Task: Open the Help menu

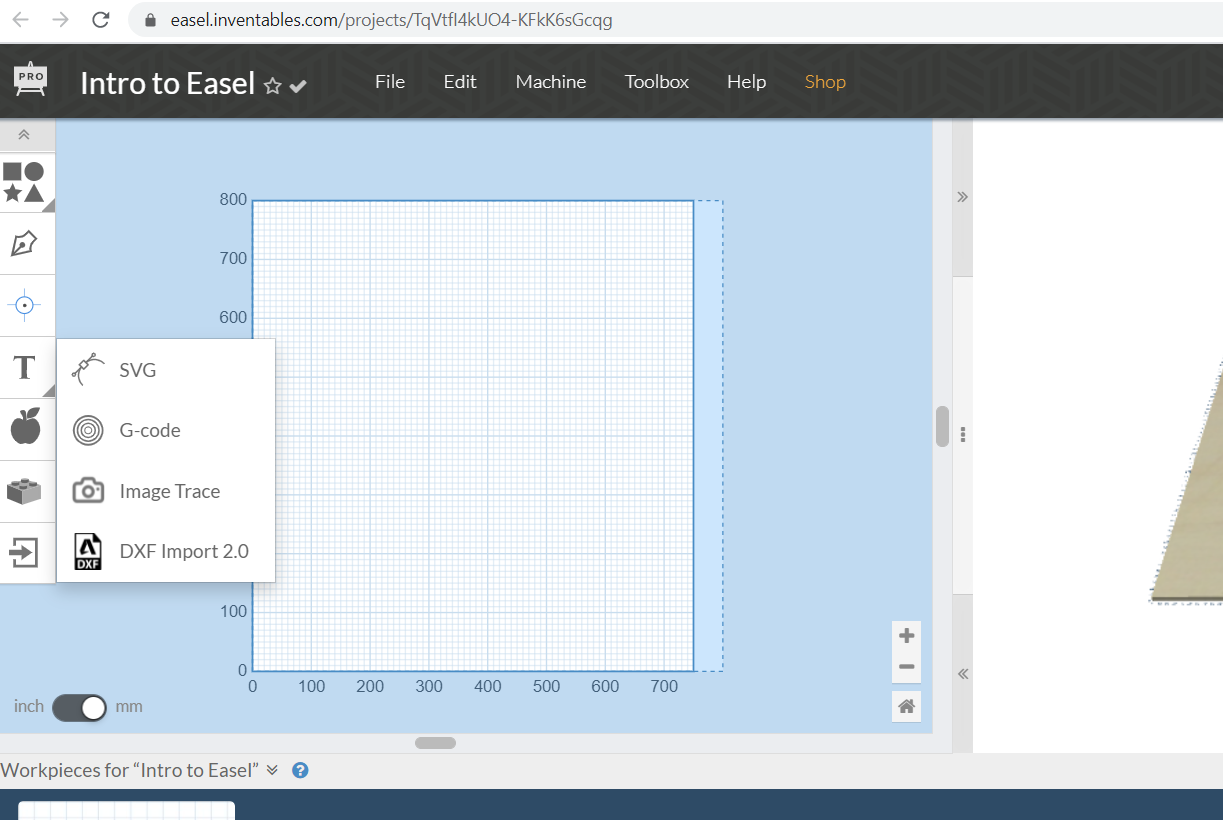Action: click(x=746, y=82)
